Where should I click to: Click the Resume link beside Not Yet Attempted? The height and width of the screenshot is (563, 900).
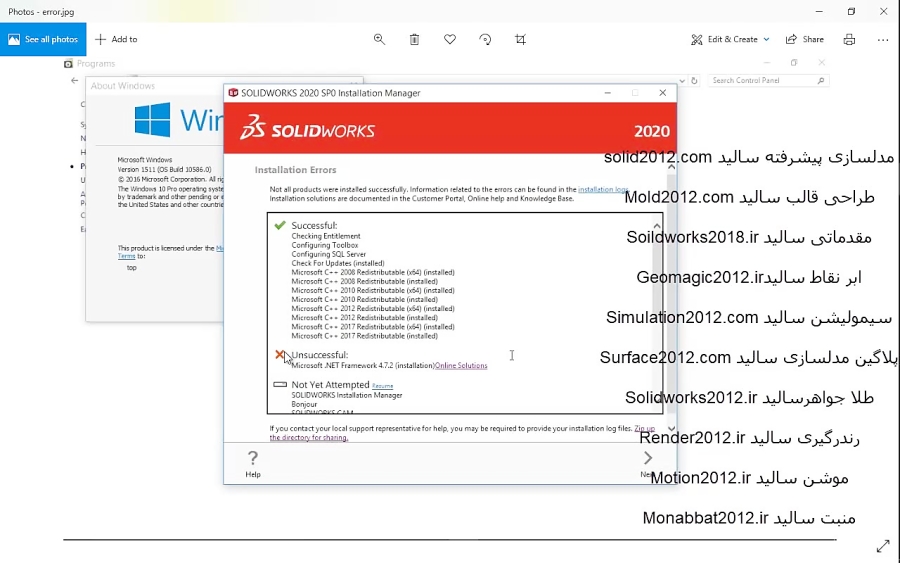(382, 386)
